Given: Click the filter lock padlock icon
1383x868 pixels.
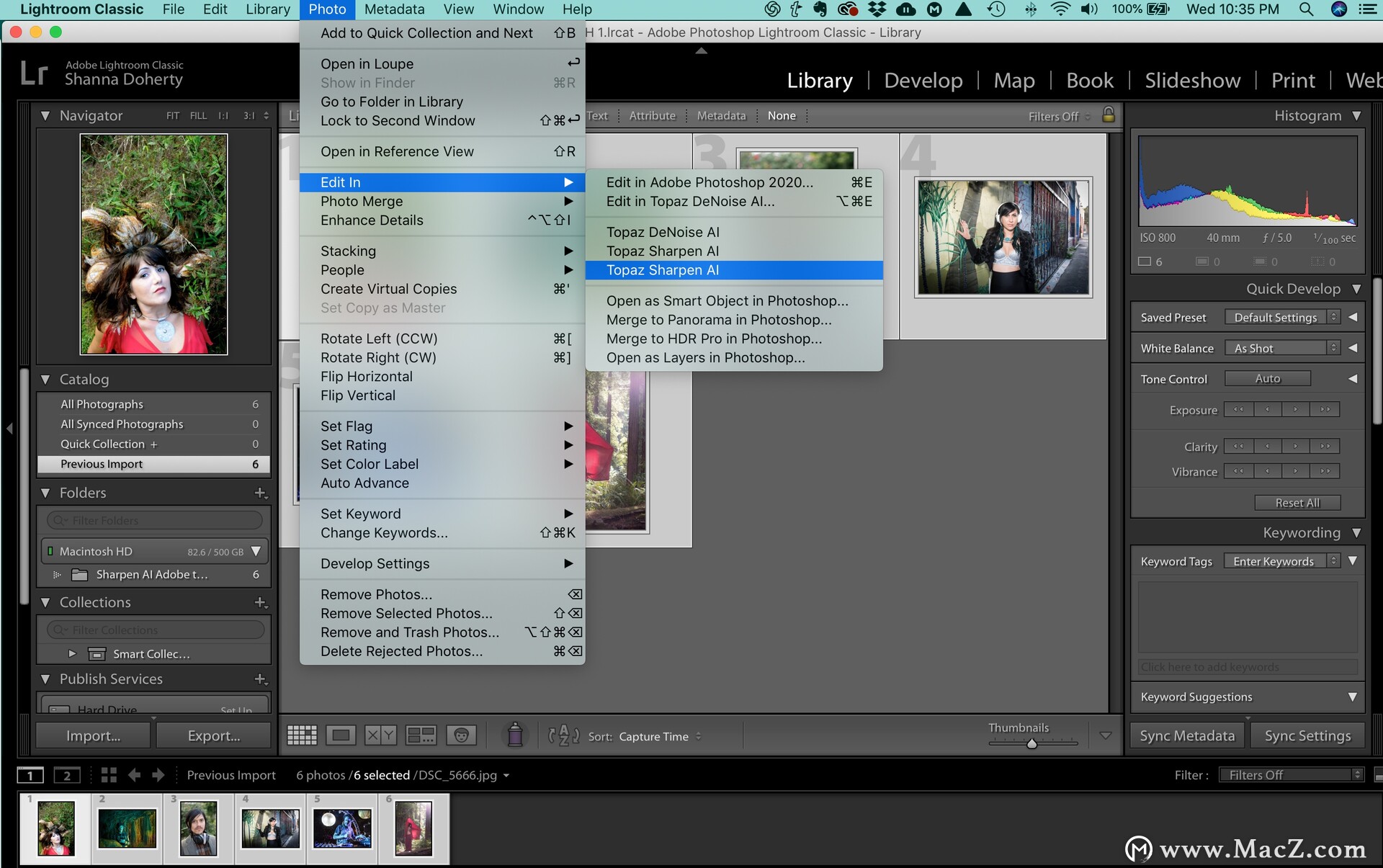Looking at the screenshot, I should pyautogui.click(x=1109, y=115).
